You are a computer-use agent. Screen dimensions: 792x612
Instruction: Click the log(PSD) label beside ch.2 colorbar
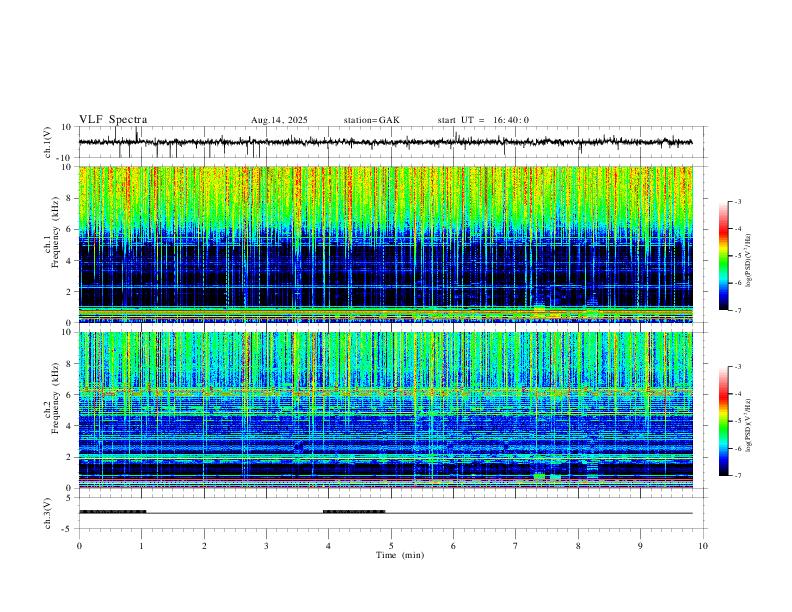[748, 426]
